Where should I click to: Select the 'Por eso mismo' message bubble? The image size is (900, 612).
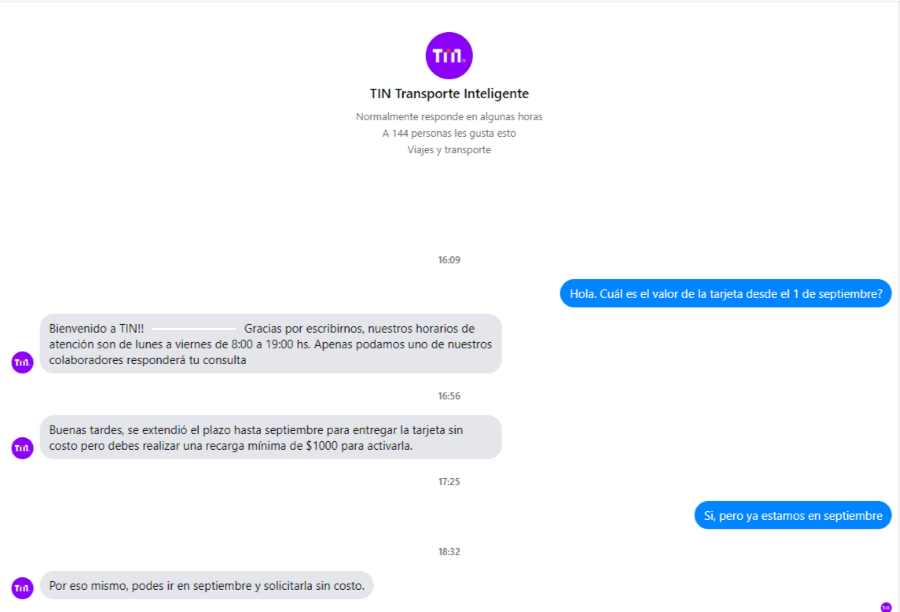click(206, 585)
